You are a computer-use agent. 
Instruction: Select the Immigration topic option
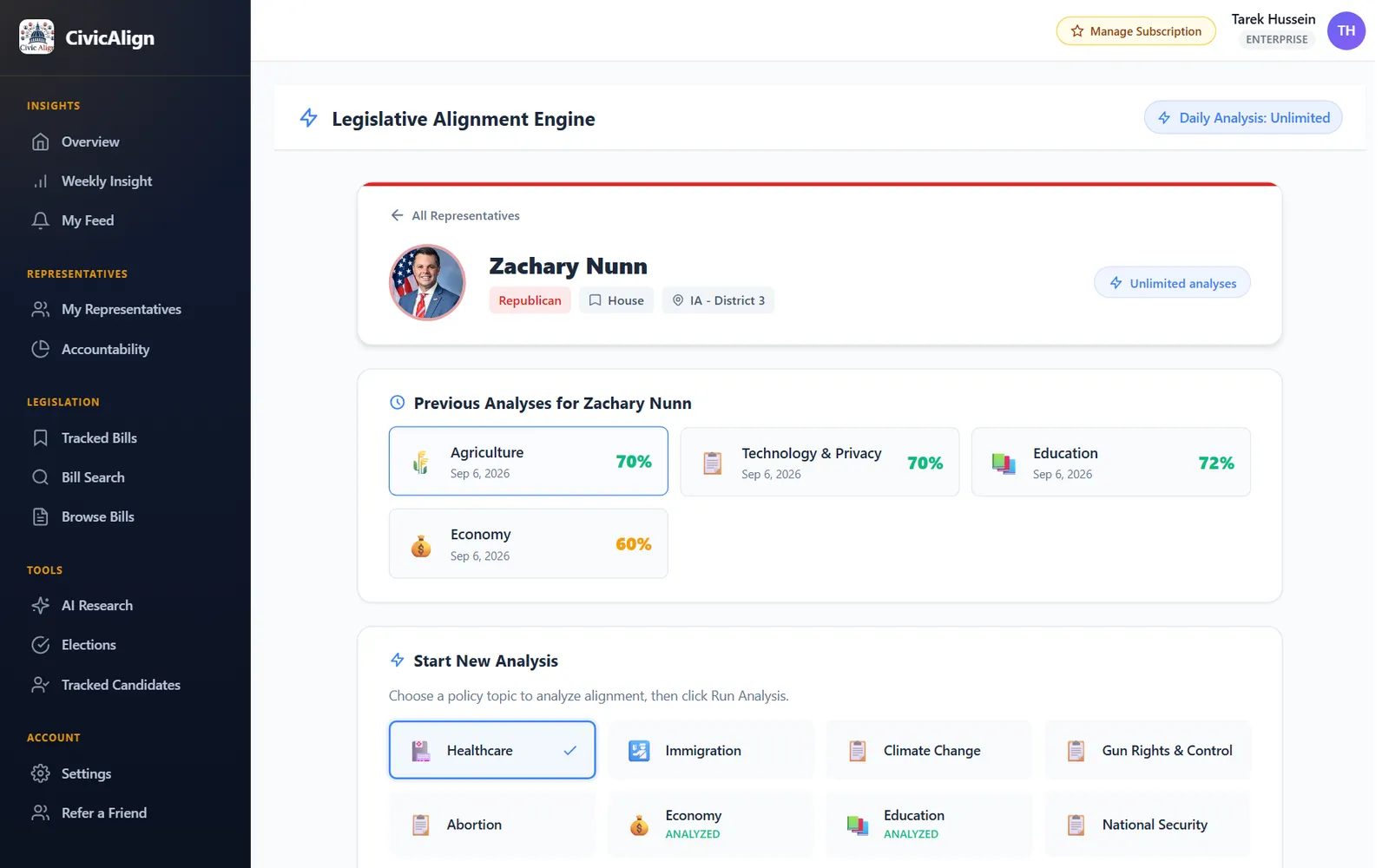(x=711, y=750)
